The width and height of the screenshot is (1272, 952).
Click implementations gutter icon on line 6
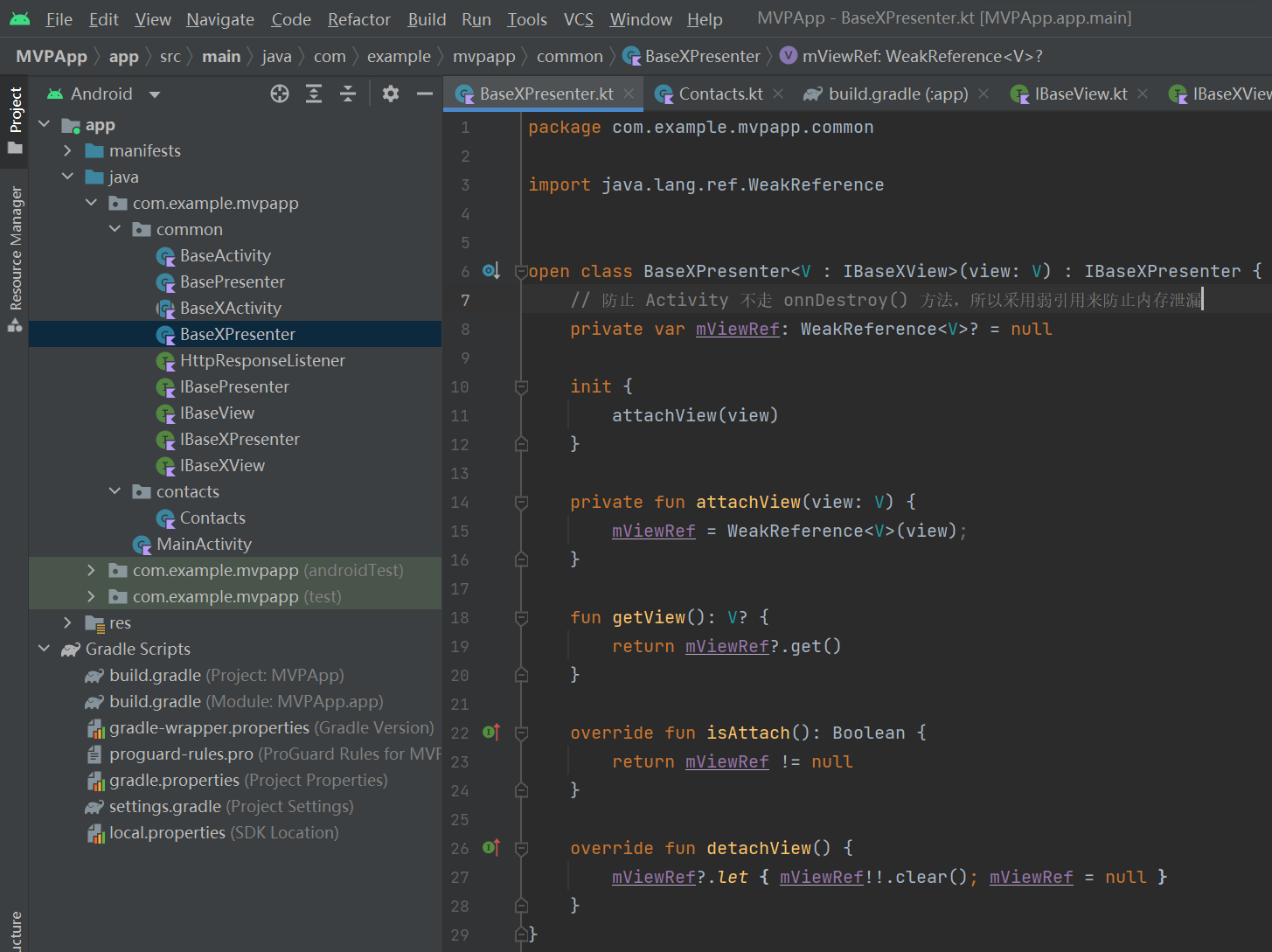(x=491, y=271)
